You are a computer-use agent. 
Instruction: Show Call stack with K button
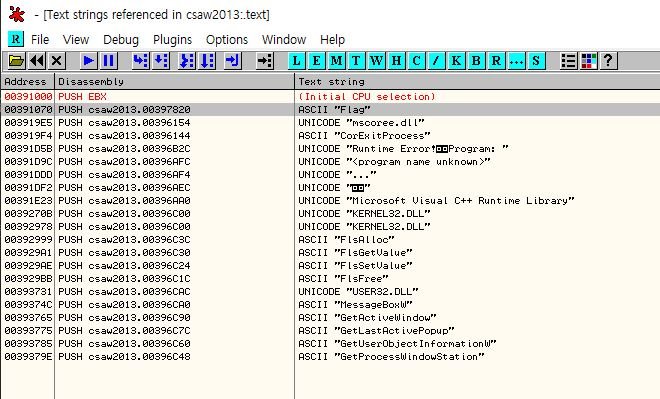tap(456, 61)
